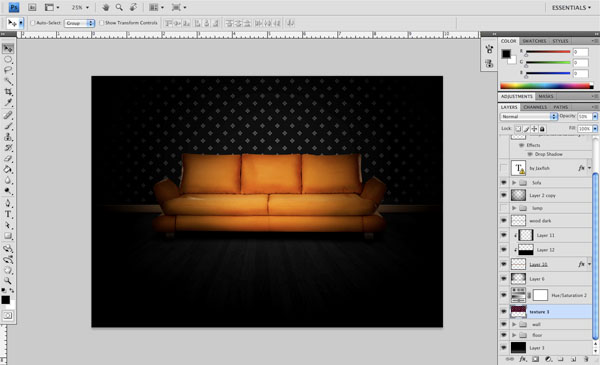Hide the Sofa group layer
Viewport: 600px width, 365px height.
point(504,183)
